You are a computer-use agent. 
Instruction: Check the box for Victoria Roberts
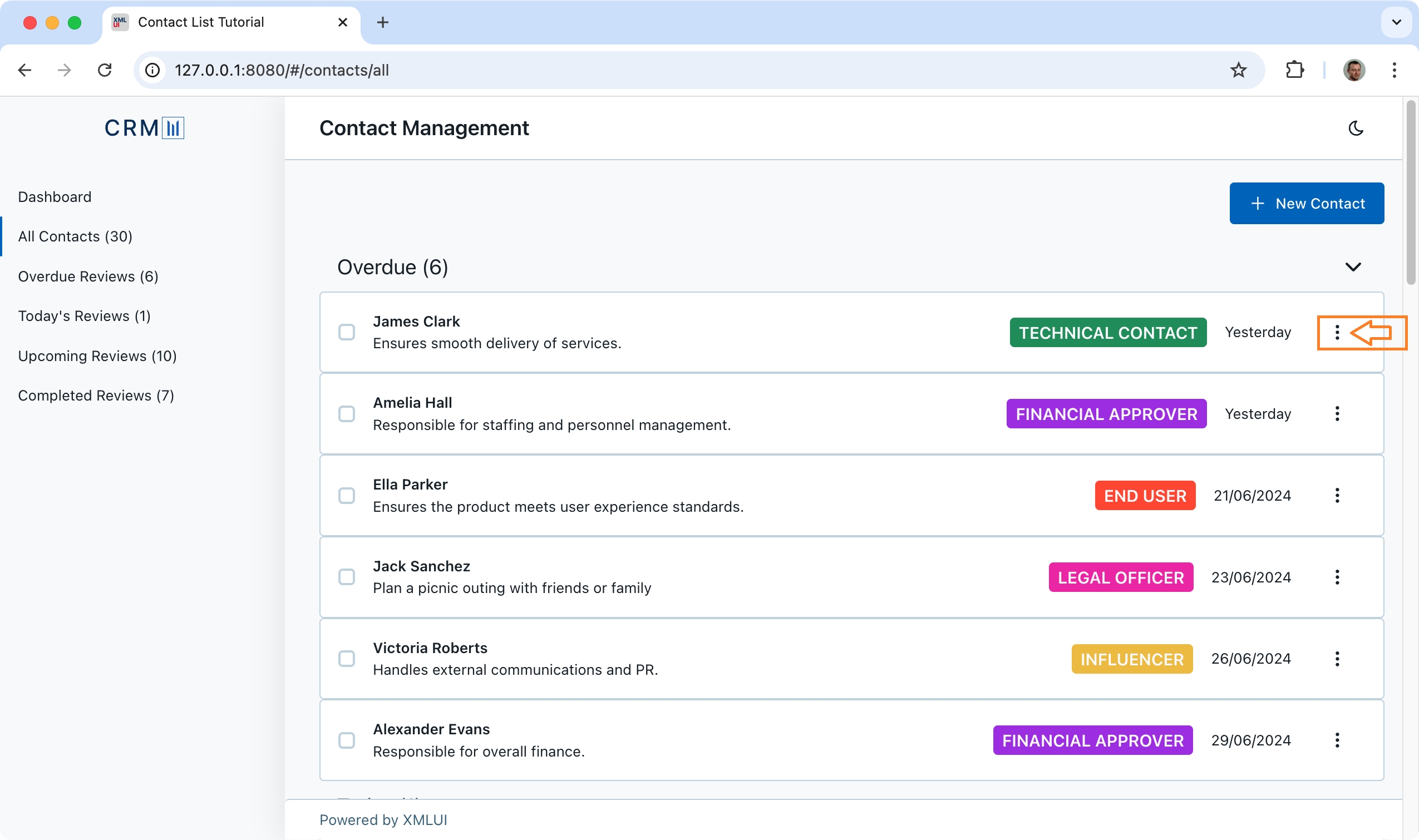pos(347,659)
